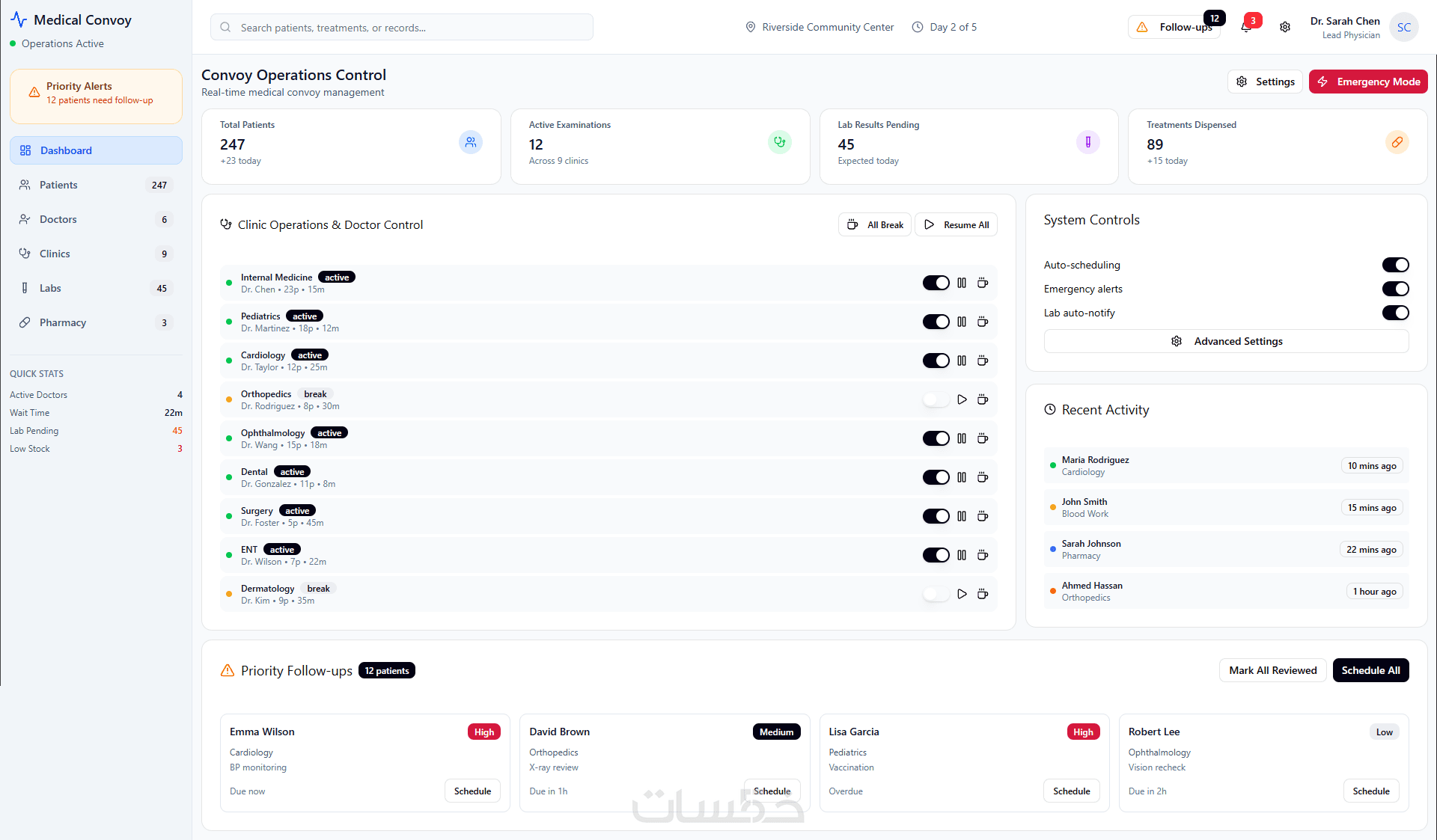Viewport: 1437px width, 840px height.
Task: Open Advanced Settings in System Controls
Action: (x=1226, y=342)
